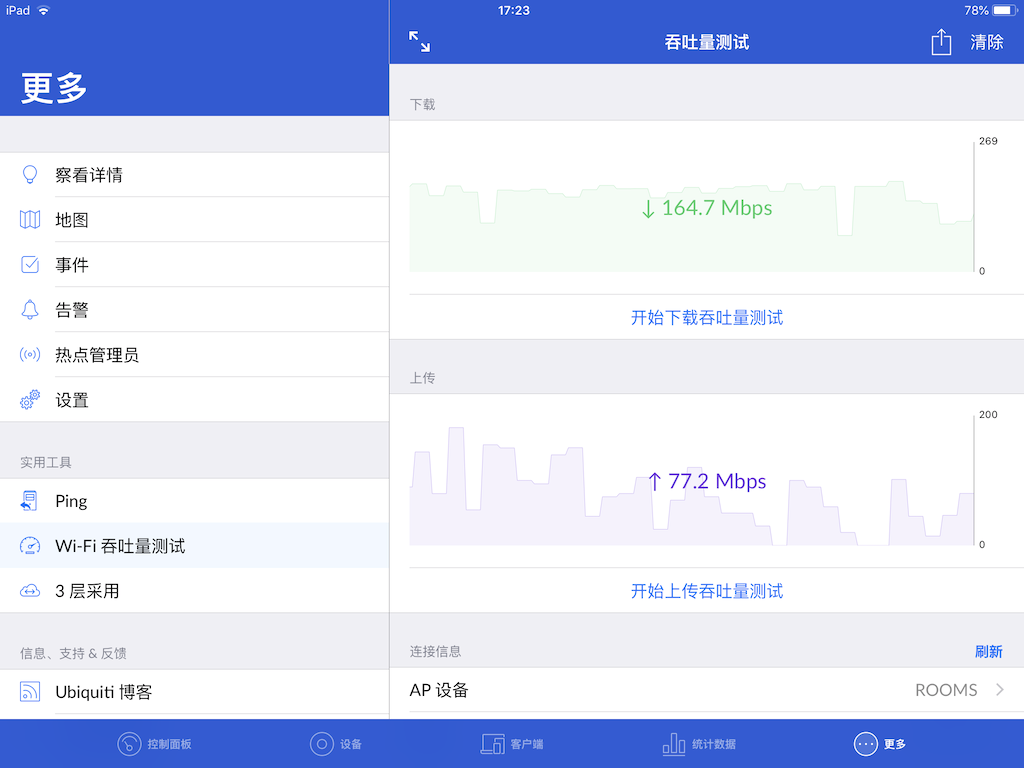Tap the checkbox icon beside 事件
1024x768 pixels.
[x=30, y=264]
